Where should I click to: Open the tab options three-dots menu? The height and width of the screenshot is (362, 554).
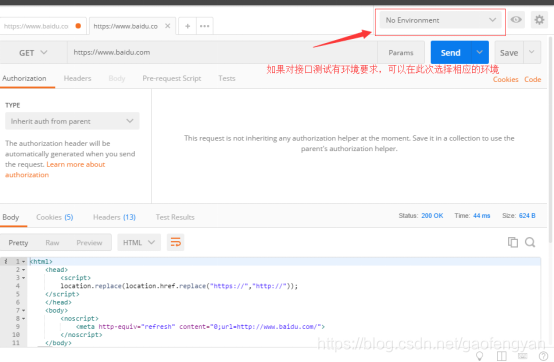pos(205,26)
